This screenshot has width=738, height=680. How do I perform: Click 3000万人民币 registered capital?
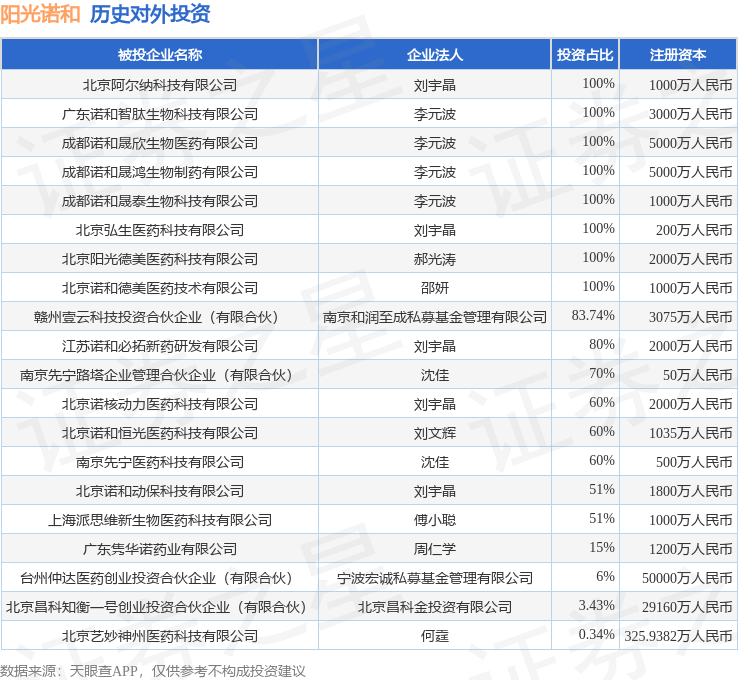[690, 114]
